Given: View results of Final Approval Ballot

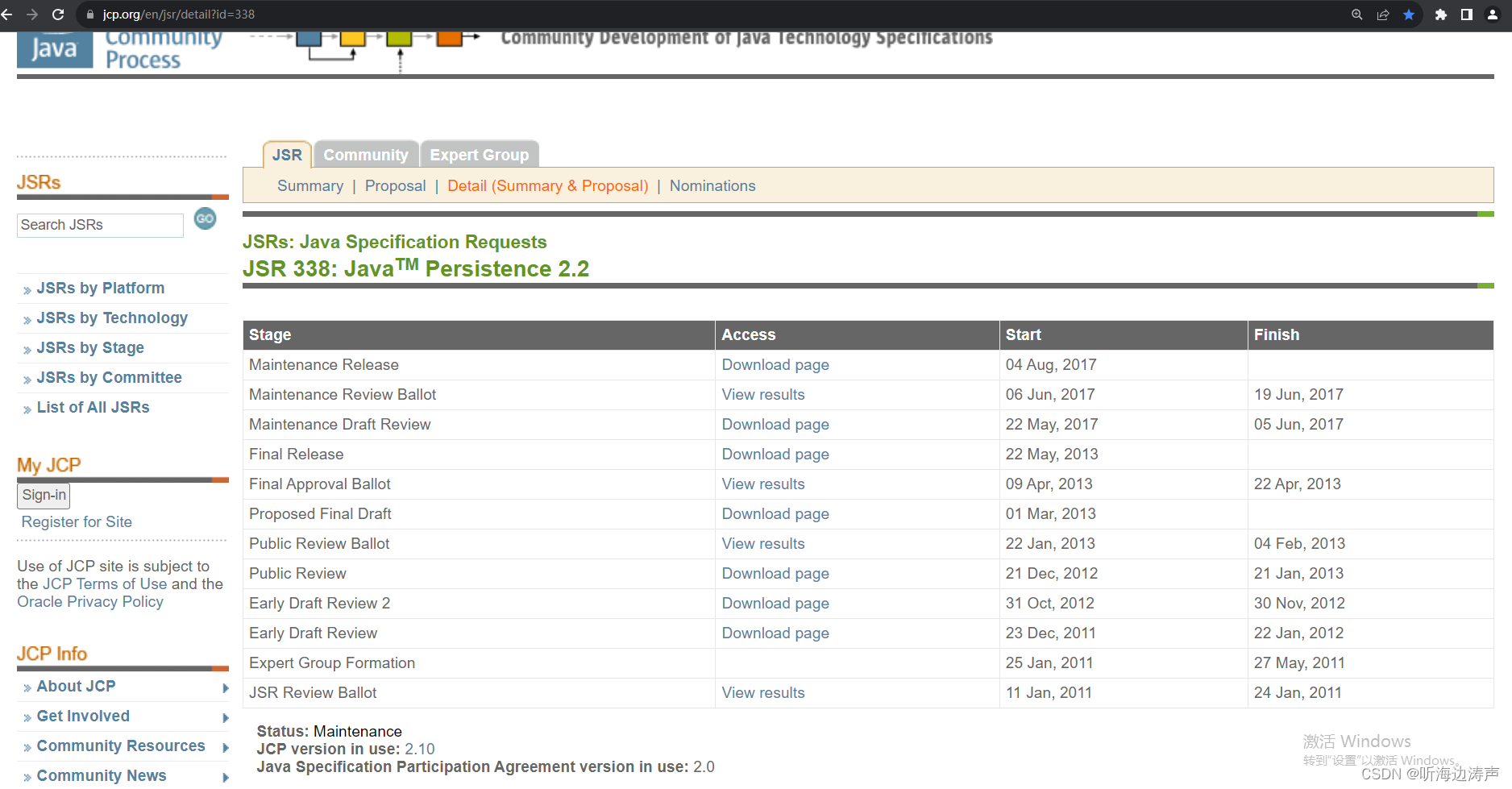Looking at the screenshot, I should coord(762,484).
